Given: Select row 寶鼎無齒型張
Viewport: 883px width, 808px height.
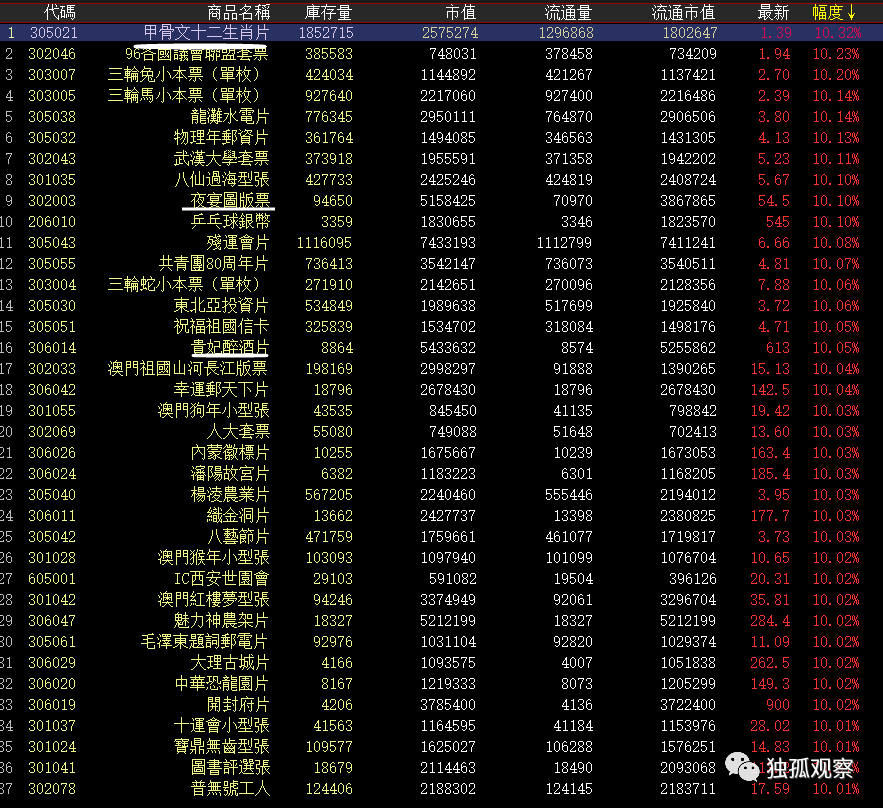Looking at the screenshot, I should tap(442, 747).
